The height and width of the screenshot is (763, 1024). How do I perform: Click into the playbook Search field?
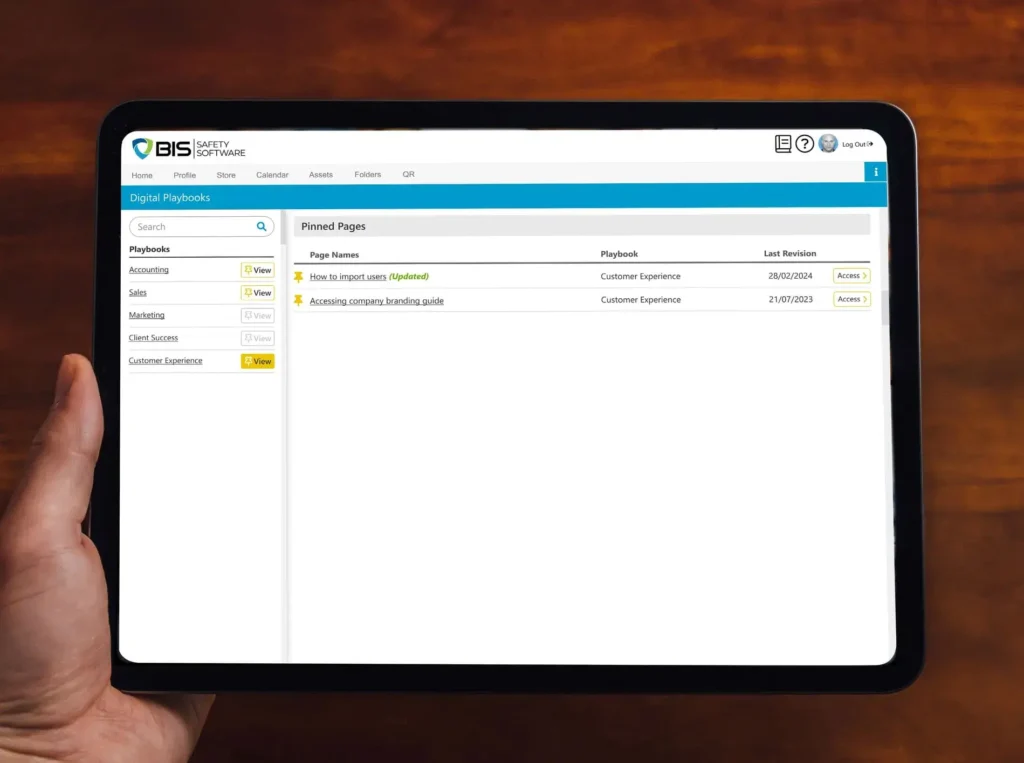coord(192,227)
